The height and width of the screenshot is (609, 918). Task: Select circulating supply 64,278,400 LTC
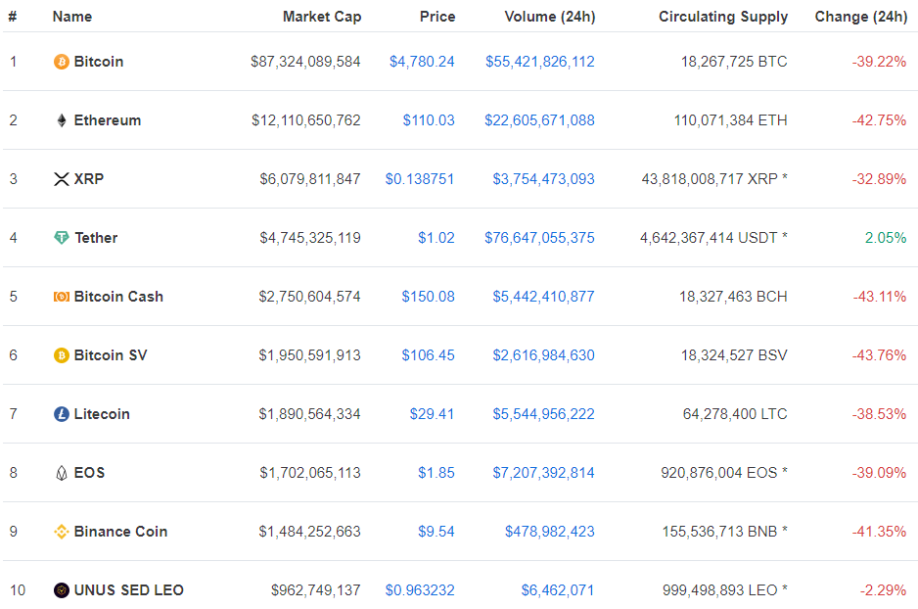click(x=735, y=413)
